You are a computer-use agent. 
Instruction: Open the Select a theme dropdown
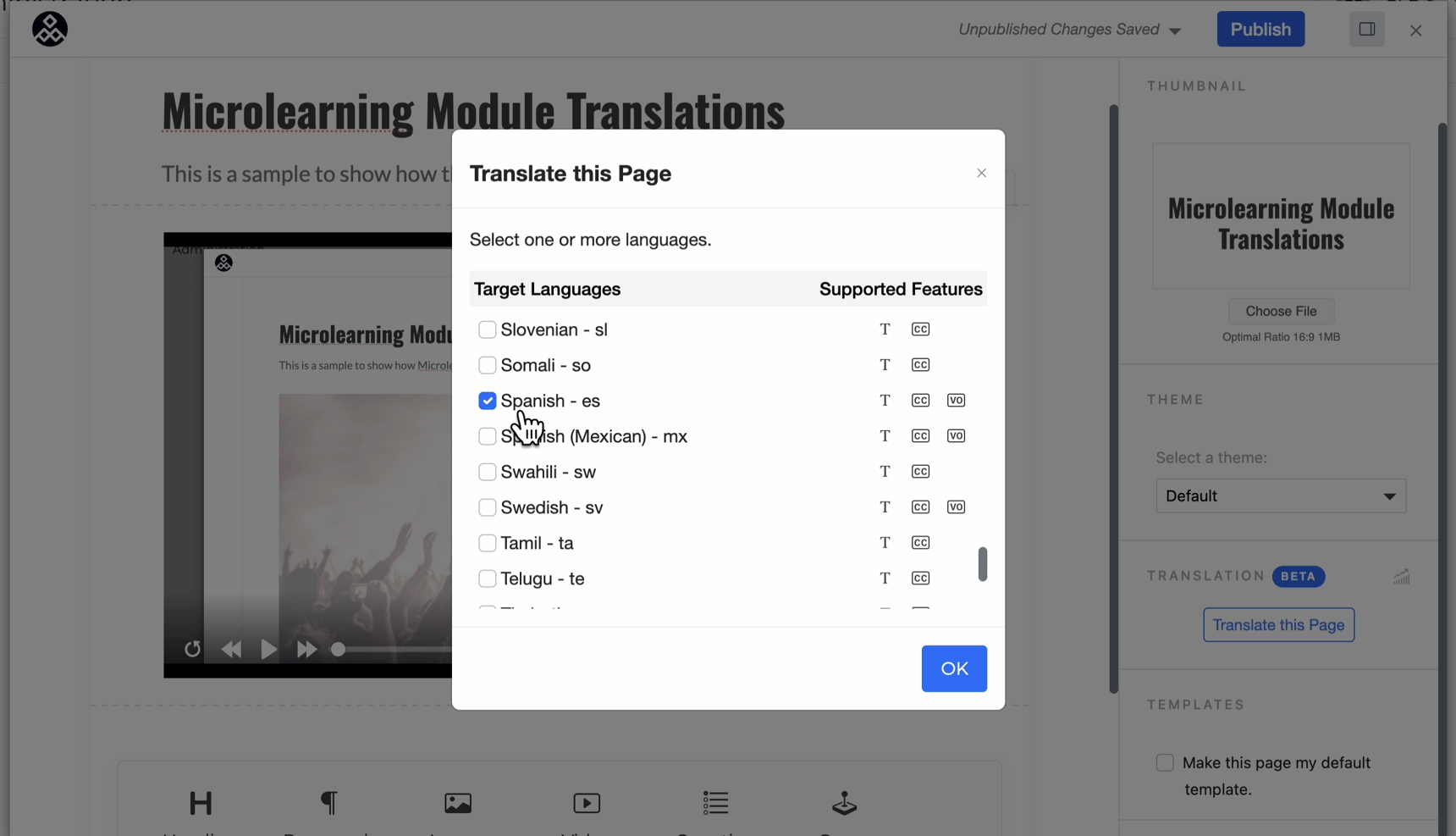[x=1281, y=496]
